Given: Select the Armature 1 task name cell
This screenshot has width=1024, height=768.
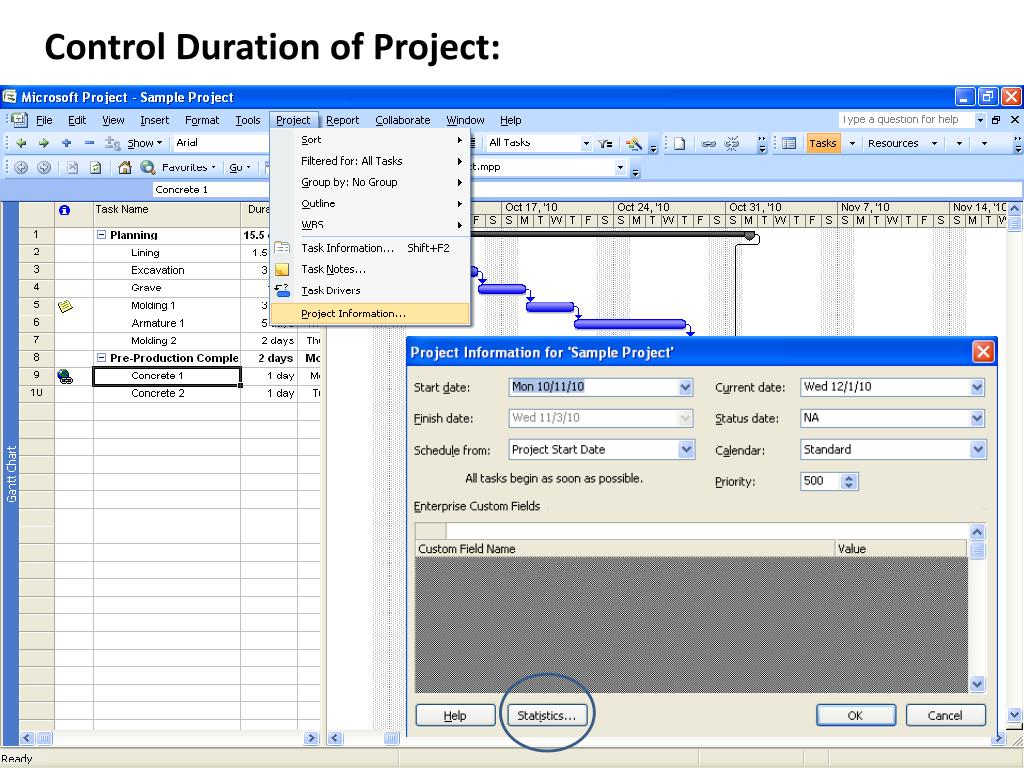Looking at the screenshot, I should (x=167, y=323).
